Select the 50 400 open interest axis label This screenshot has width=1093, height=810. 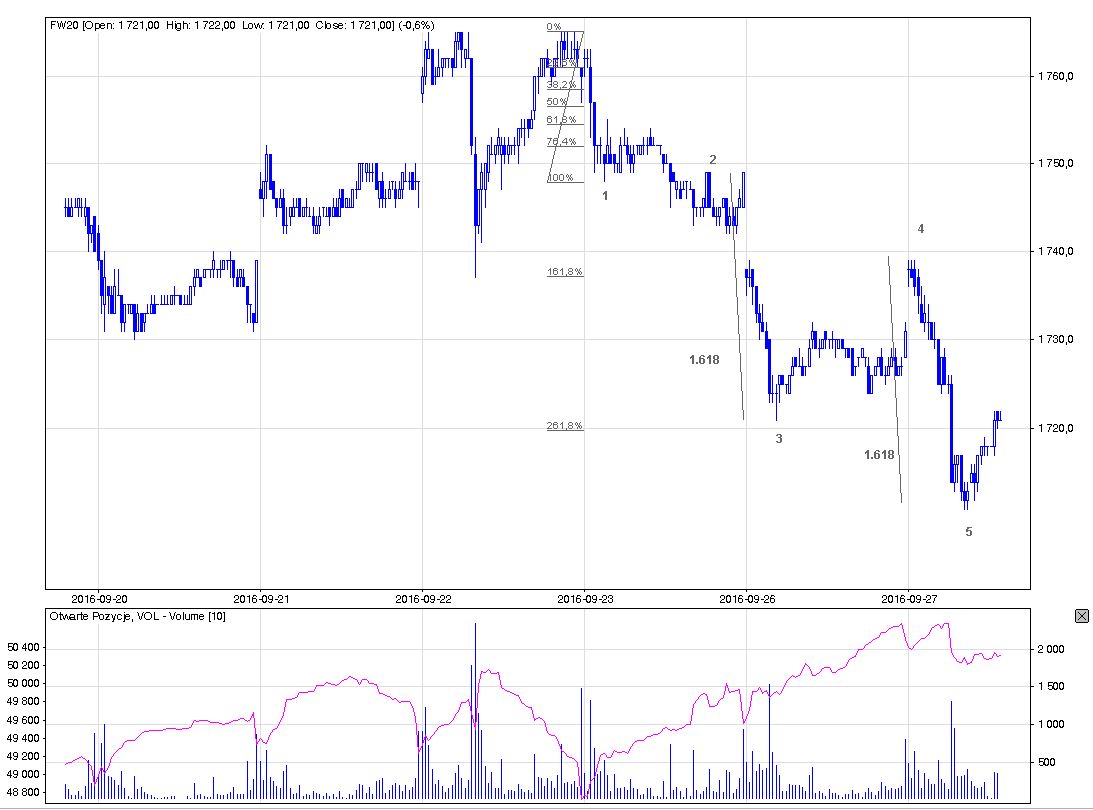pos(24,647)
